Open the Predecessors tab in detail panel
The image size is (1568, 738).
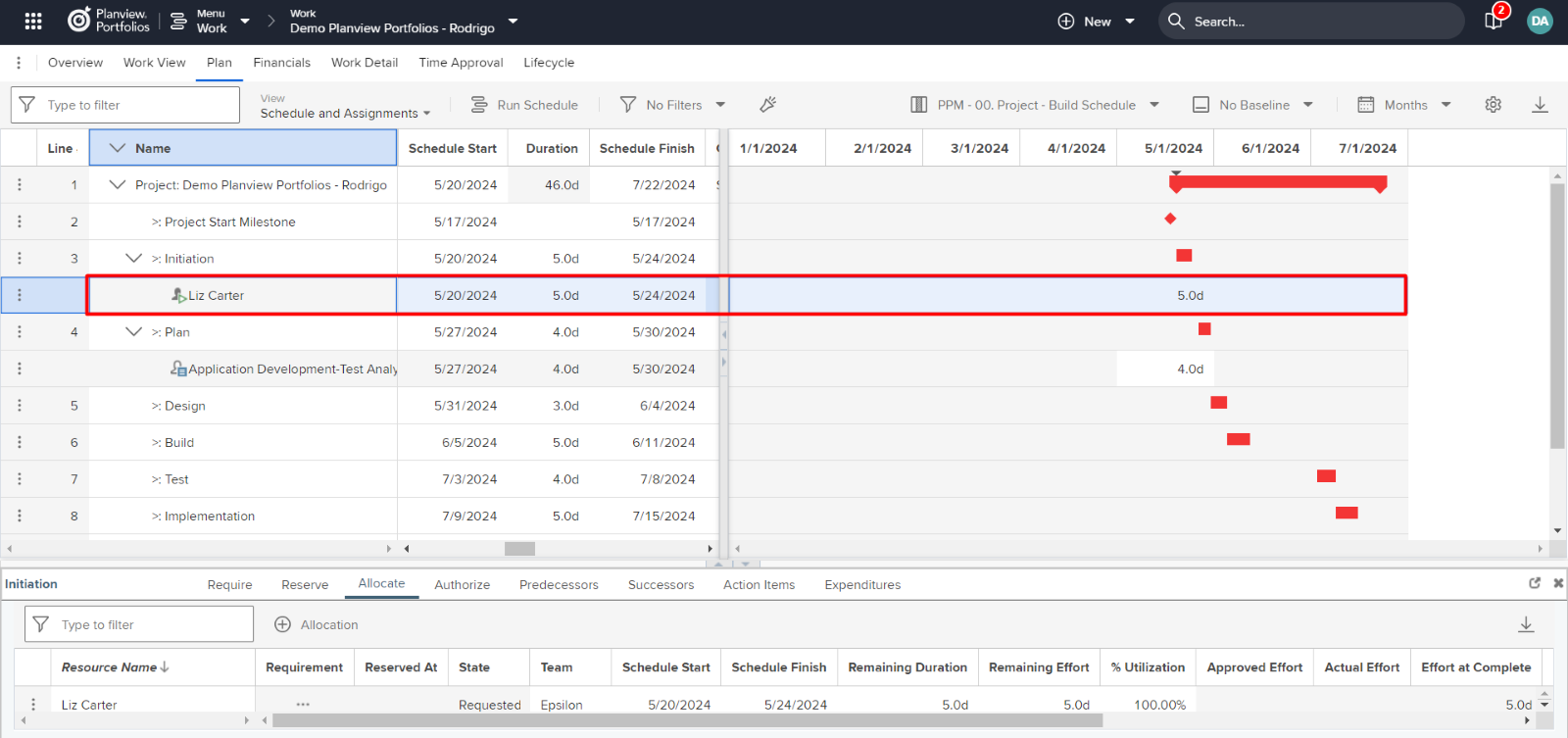click(x=559, y=585)
